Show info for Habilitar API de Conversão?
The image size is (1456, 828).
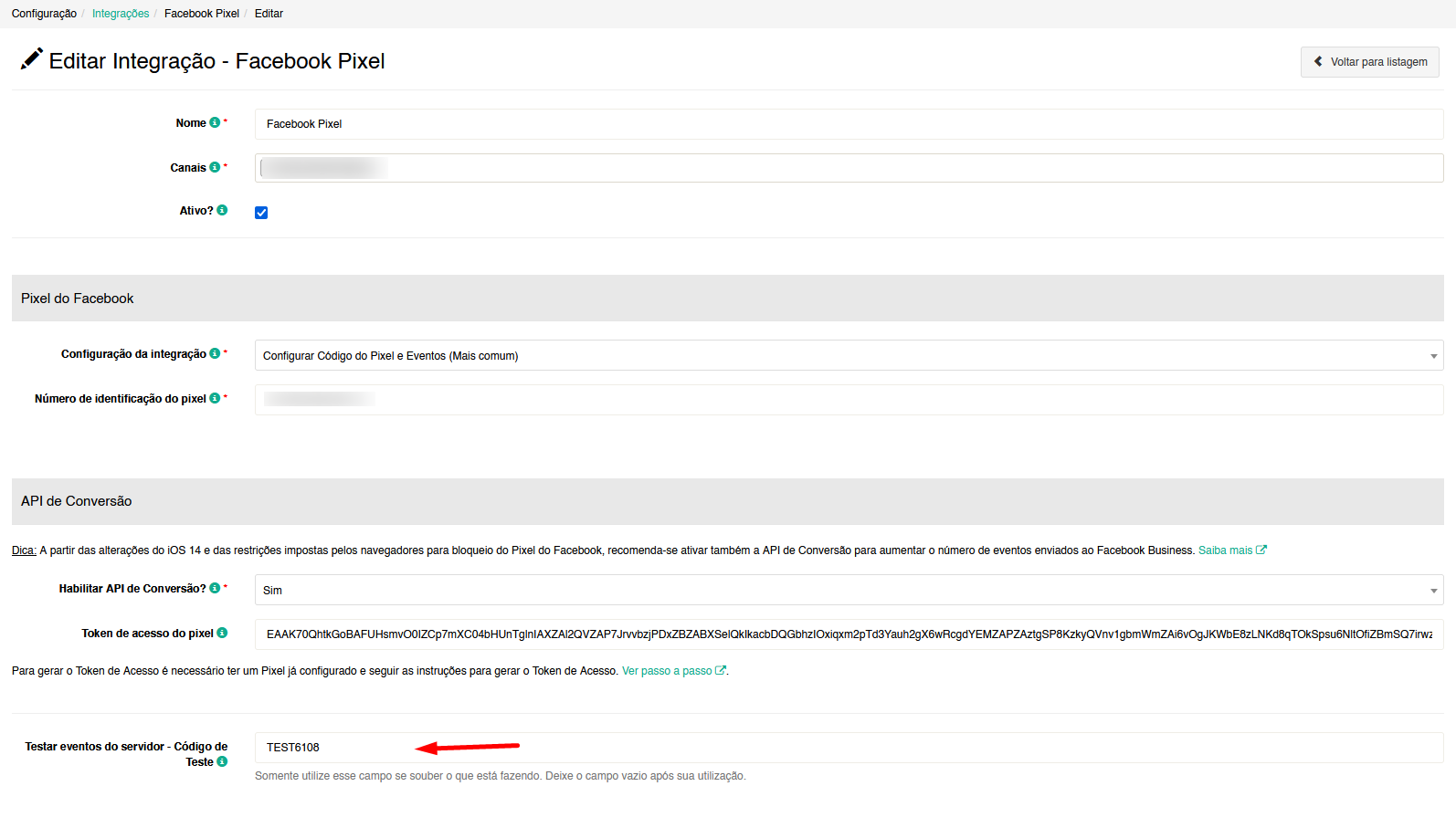215,588
